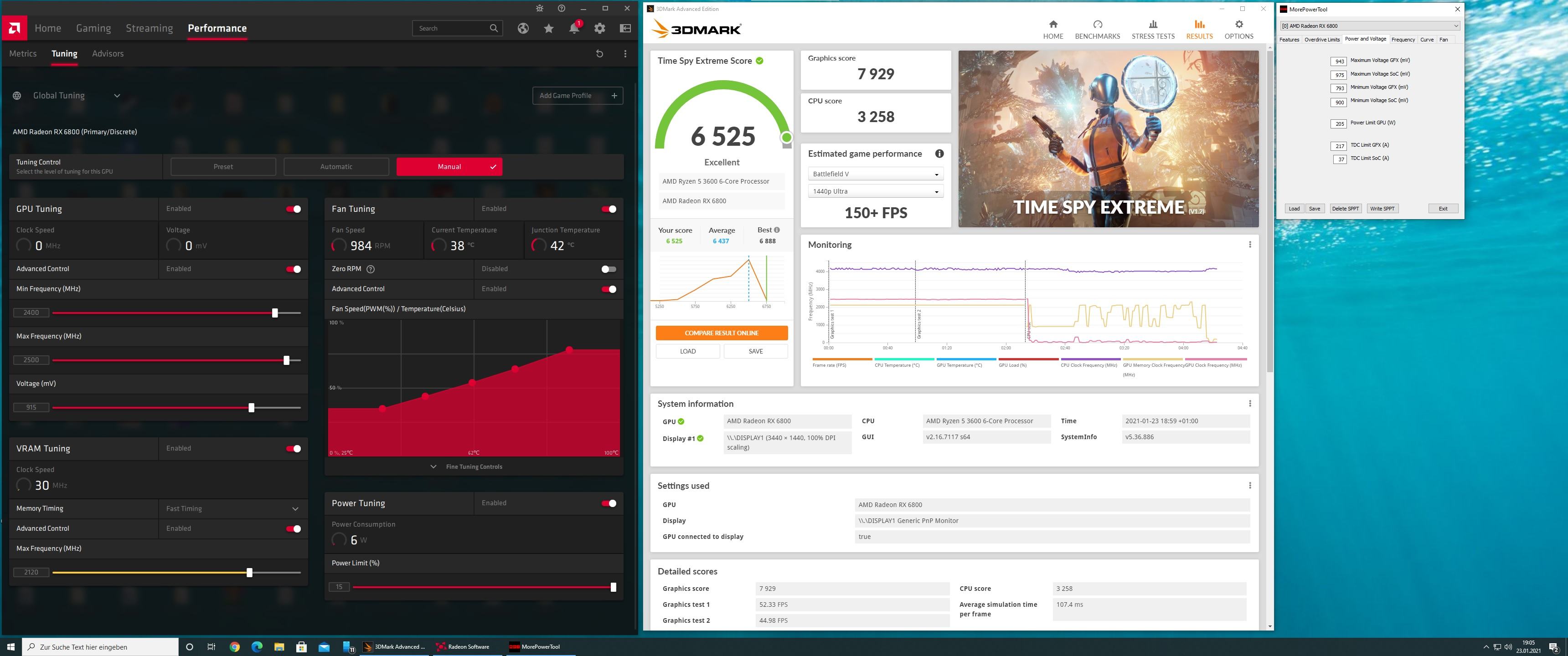Click GPU Min Frequency slider handle
Viewport: 1568px width, 656px height.
pyautogui.click(x=275, y=313)
